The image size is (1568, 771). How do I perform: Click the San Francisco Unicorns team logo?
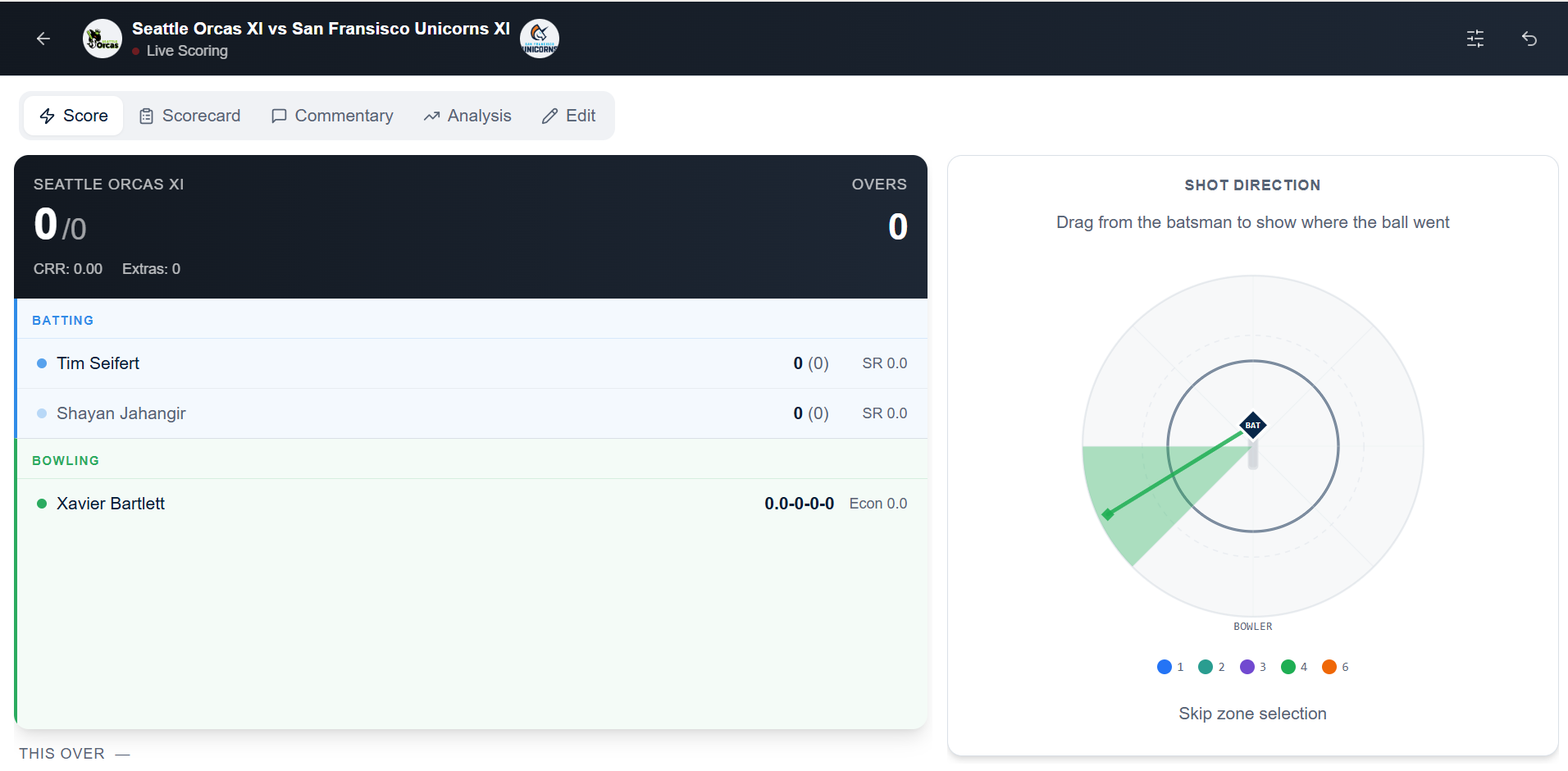coord(540,39)
